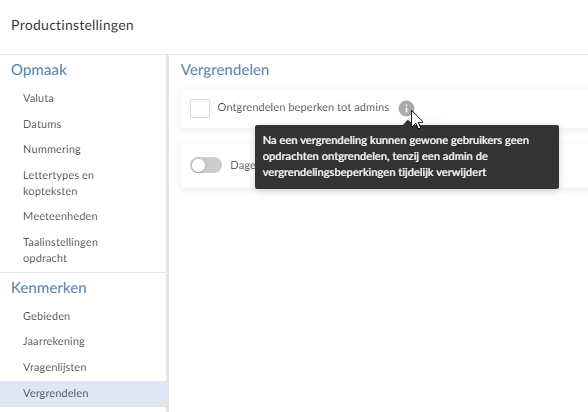Go to Jaarrekening settings
This screenshot has height=412, width=588.
click(x=54, y=342)
